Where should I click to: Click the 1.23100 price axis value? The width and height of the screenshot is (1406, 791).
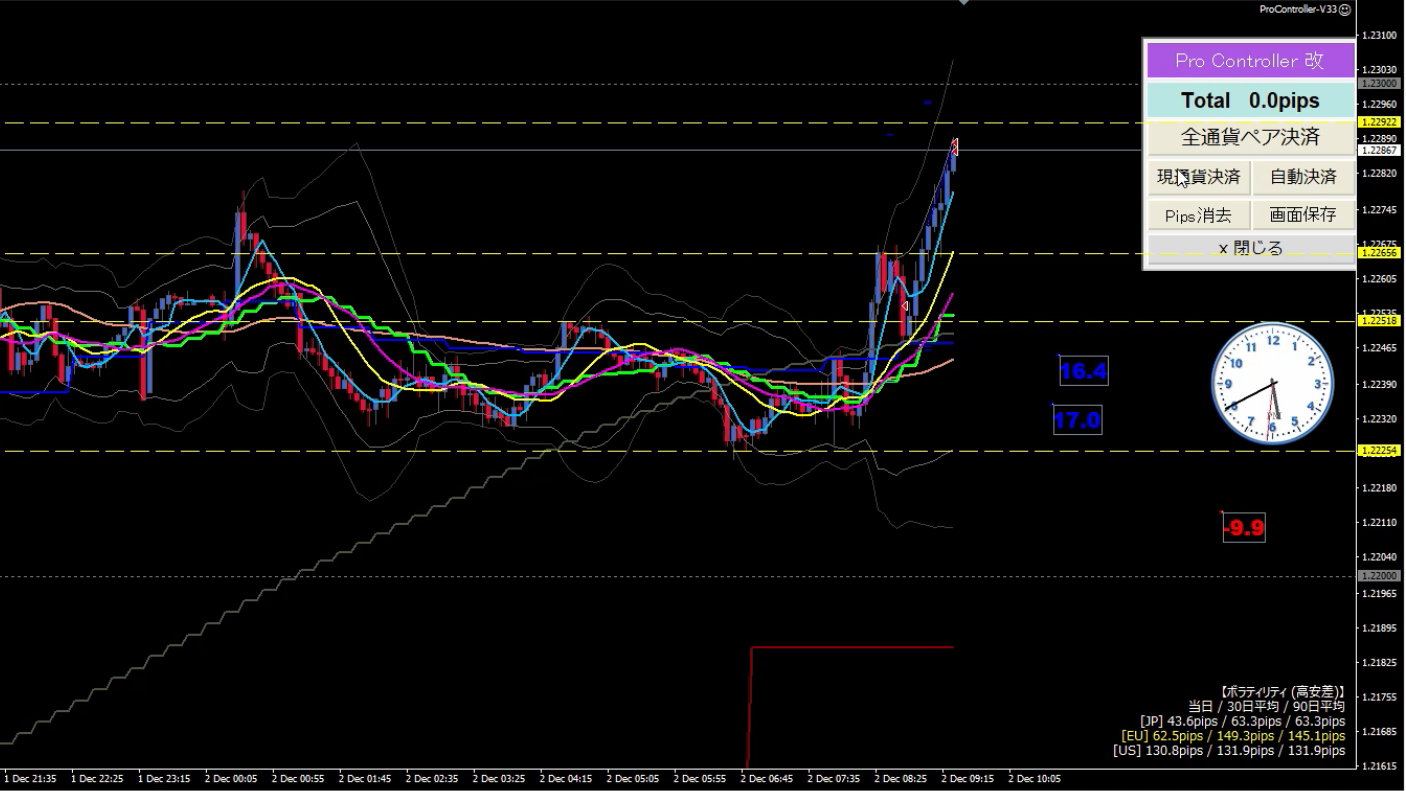1379,35
